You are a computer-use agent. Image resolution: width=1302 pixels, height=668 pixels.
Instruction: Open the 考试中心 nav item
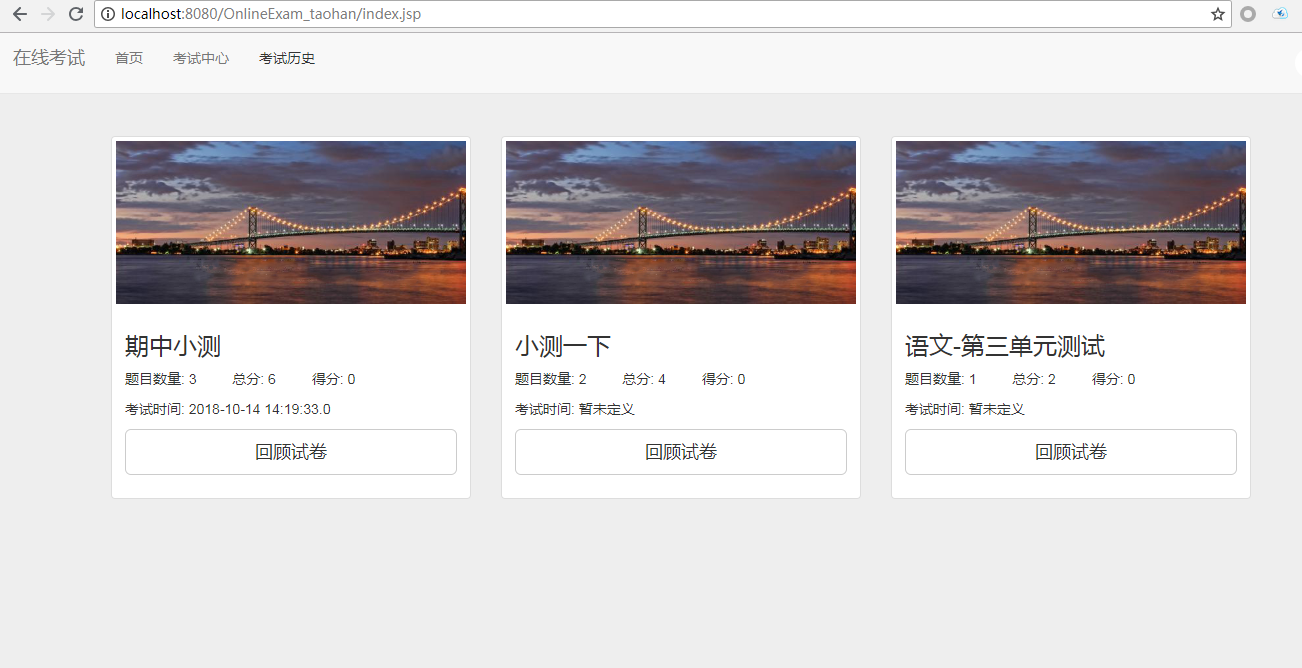(201, 58)
